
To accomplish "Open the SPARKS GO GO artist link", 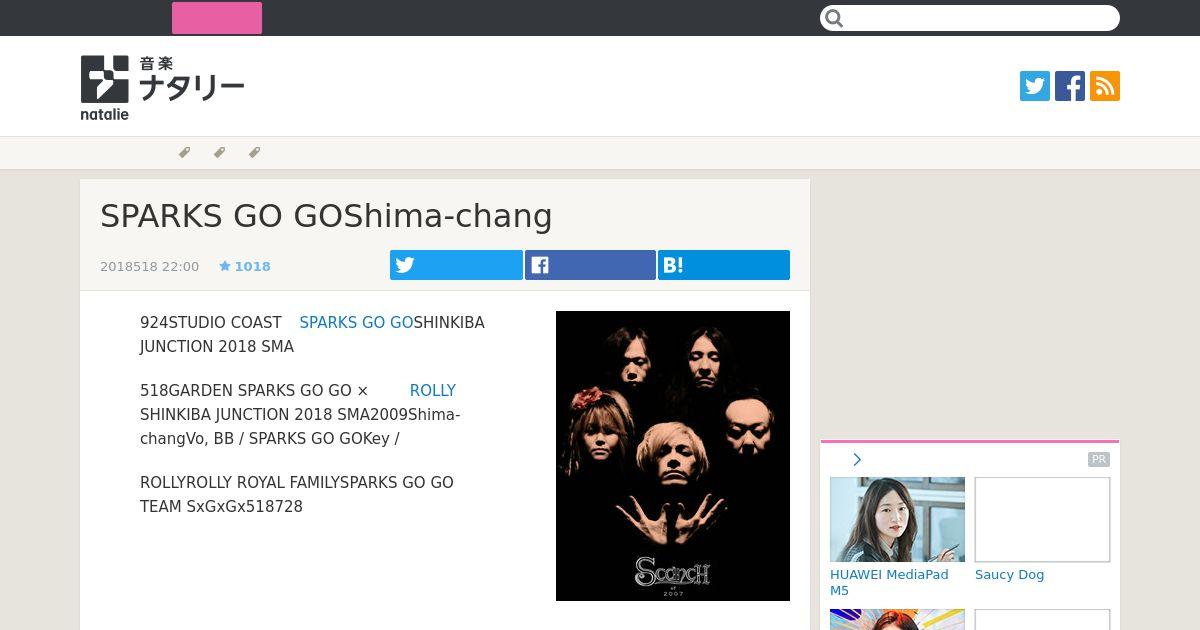I will [x=356, y=323].
